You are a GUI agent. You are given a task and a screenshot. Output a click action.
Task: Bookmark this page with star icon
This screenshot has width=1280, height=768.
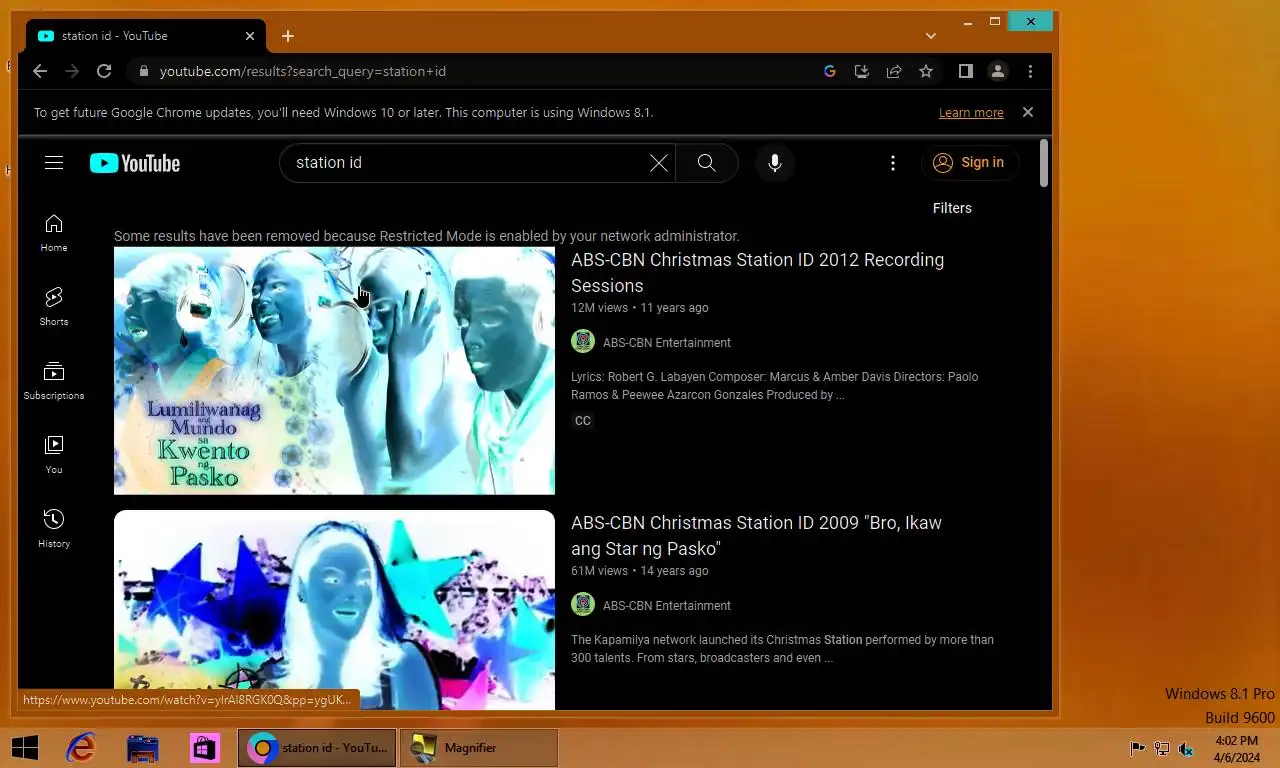pos(926,71)
